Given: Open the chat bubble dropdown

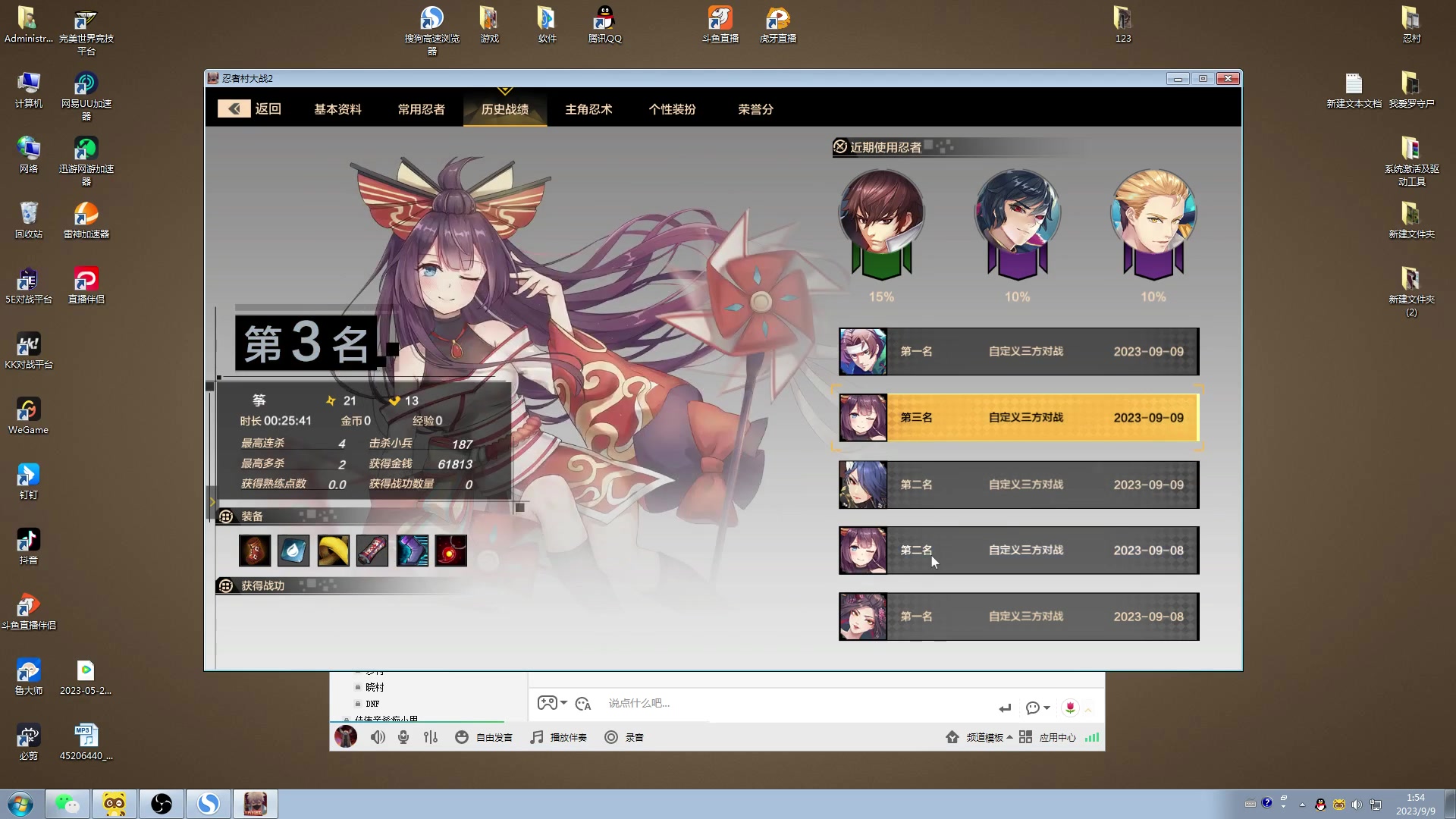Looking at the screenshot, I should (1037, 708).
